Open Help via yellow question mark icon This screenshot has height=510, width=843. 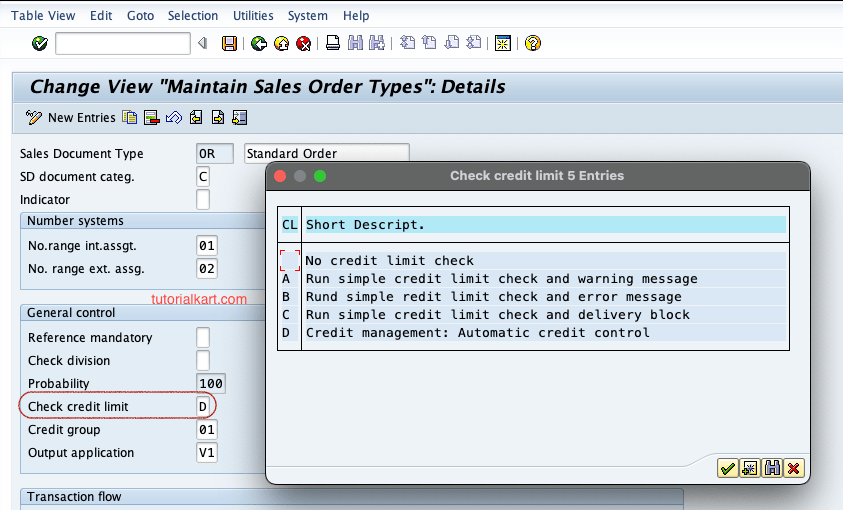click(x=533, y=43)
